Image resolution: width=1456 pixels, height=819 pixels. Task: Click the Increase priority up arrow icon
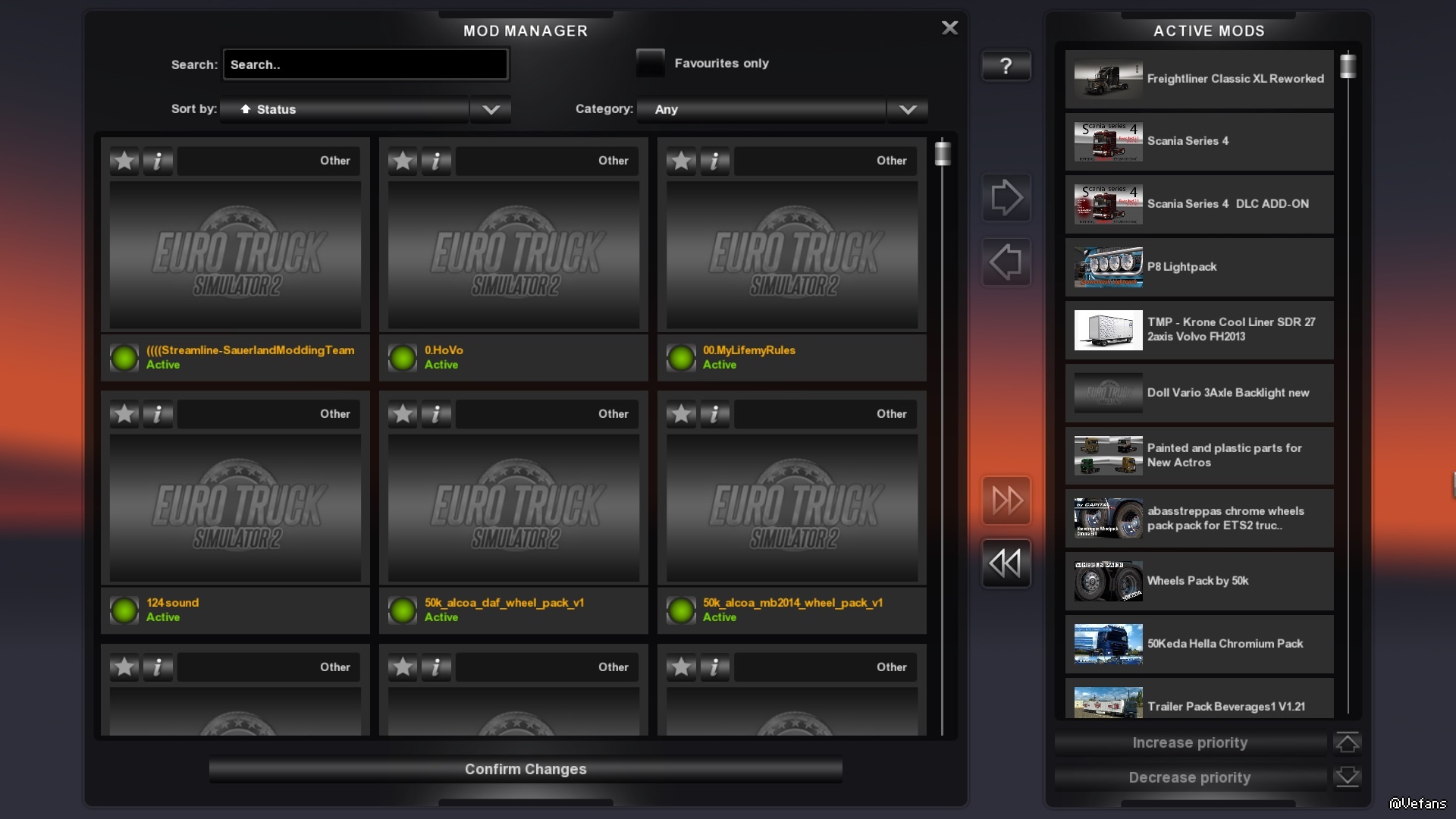(1347, 742)
